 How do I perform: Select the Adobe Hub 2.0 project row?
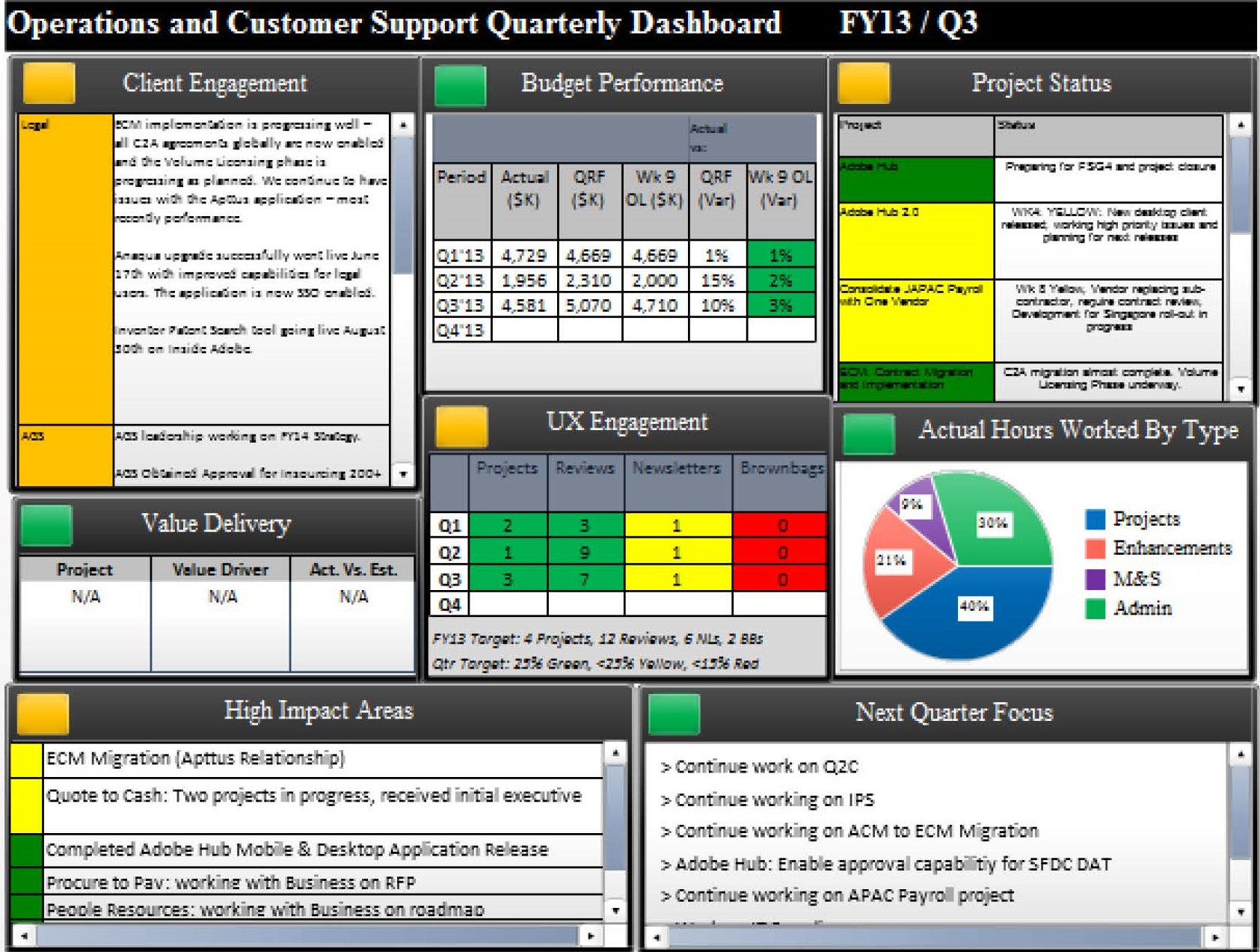point(1030,241)
